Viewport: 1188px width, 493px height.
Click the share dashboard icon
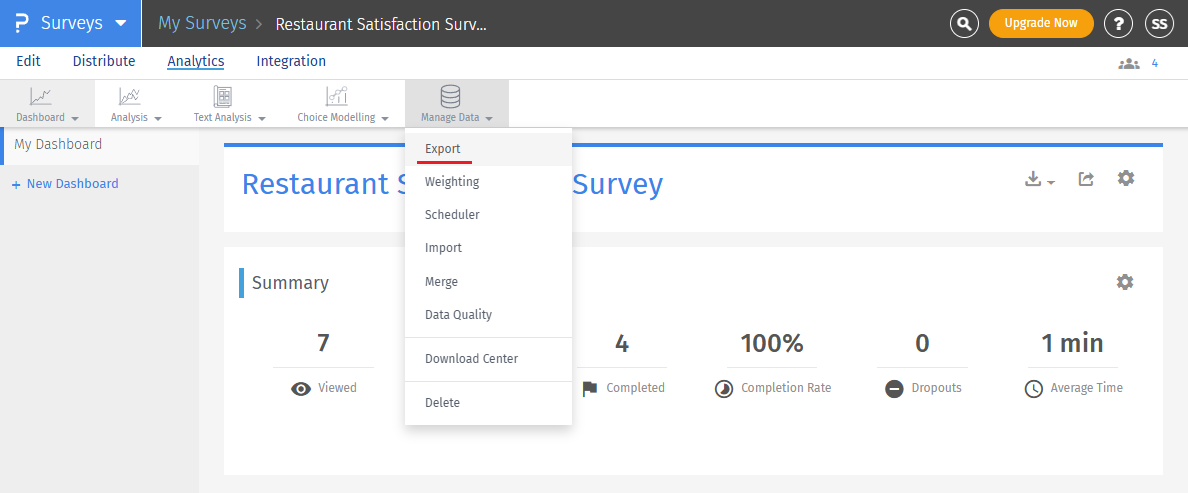click(1086, 179)
